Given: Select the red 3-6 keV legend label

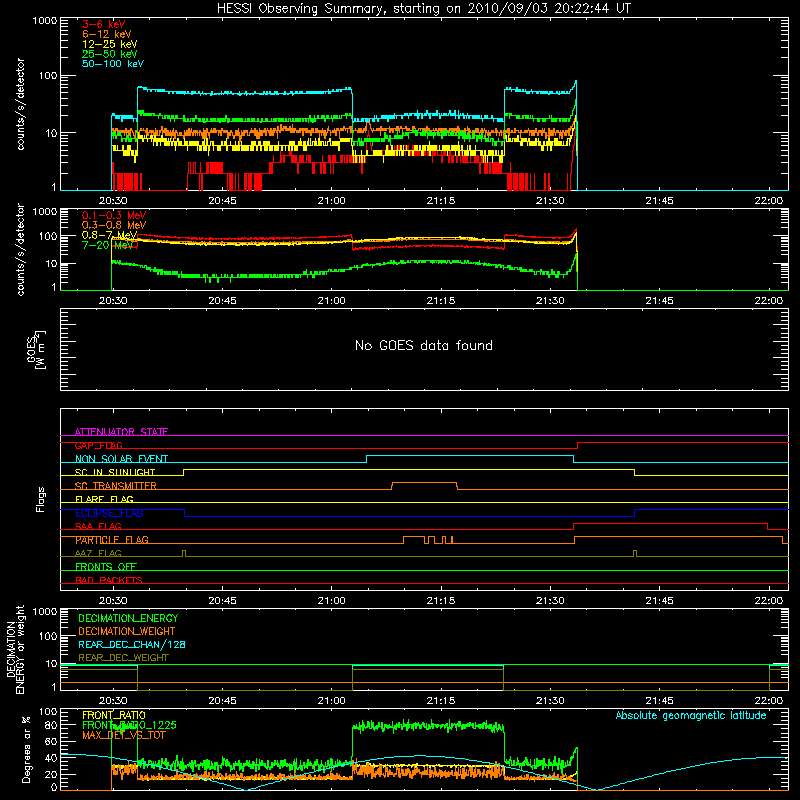Looking at the screenshot, I should (x=103, y=24).
